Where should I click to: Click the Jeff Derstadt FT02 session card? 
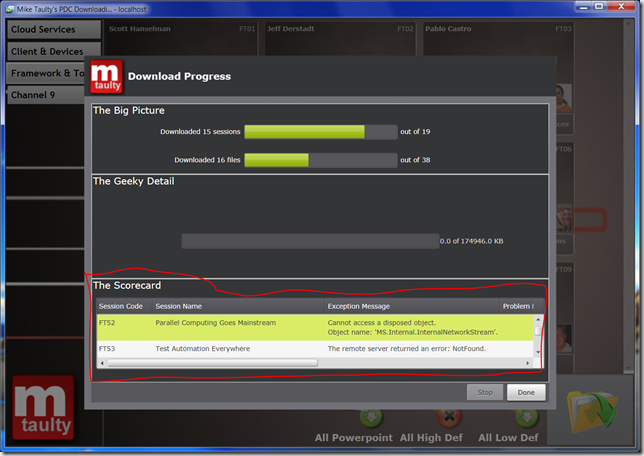[340, 39]
